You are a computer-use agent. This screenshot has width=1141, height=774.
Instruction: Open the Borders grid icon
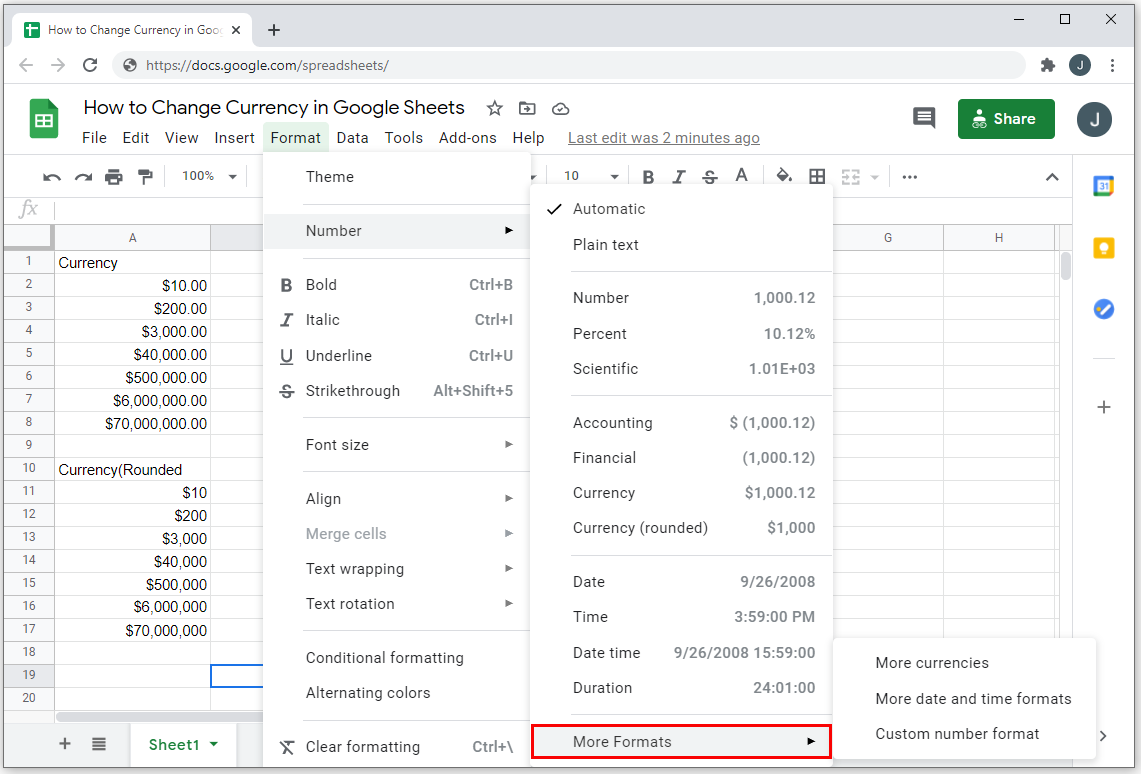pos(817,176)
